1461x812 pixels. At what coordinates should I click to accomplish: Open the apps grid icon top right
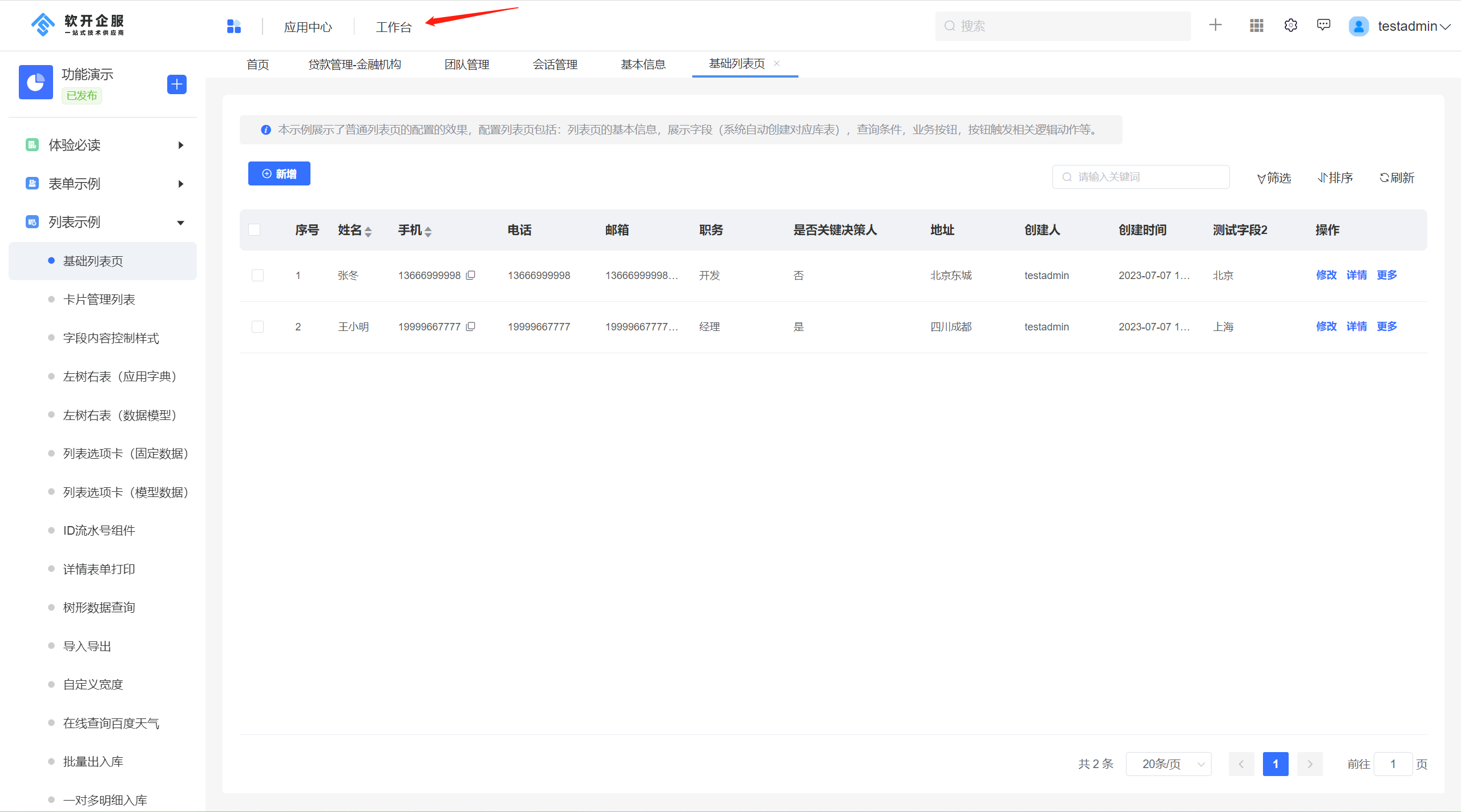pos(1256,25)
